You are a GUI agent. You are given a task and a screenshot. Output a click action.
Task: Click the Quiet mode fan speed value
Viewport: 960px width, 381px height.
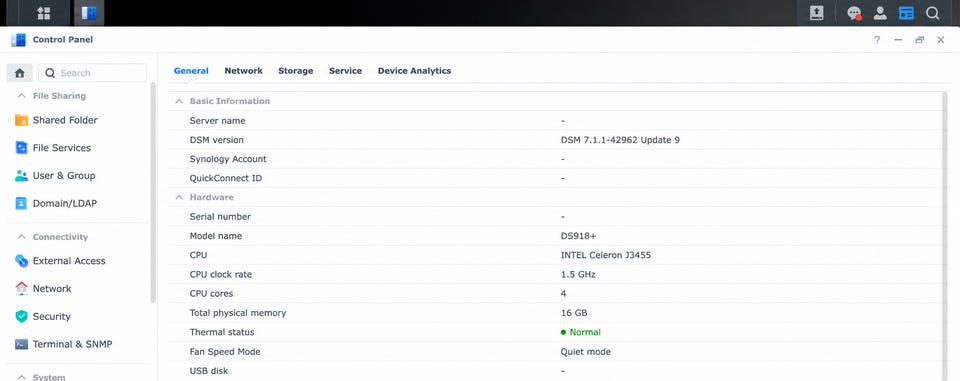coord(586,352)
